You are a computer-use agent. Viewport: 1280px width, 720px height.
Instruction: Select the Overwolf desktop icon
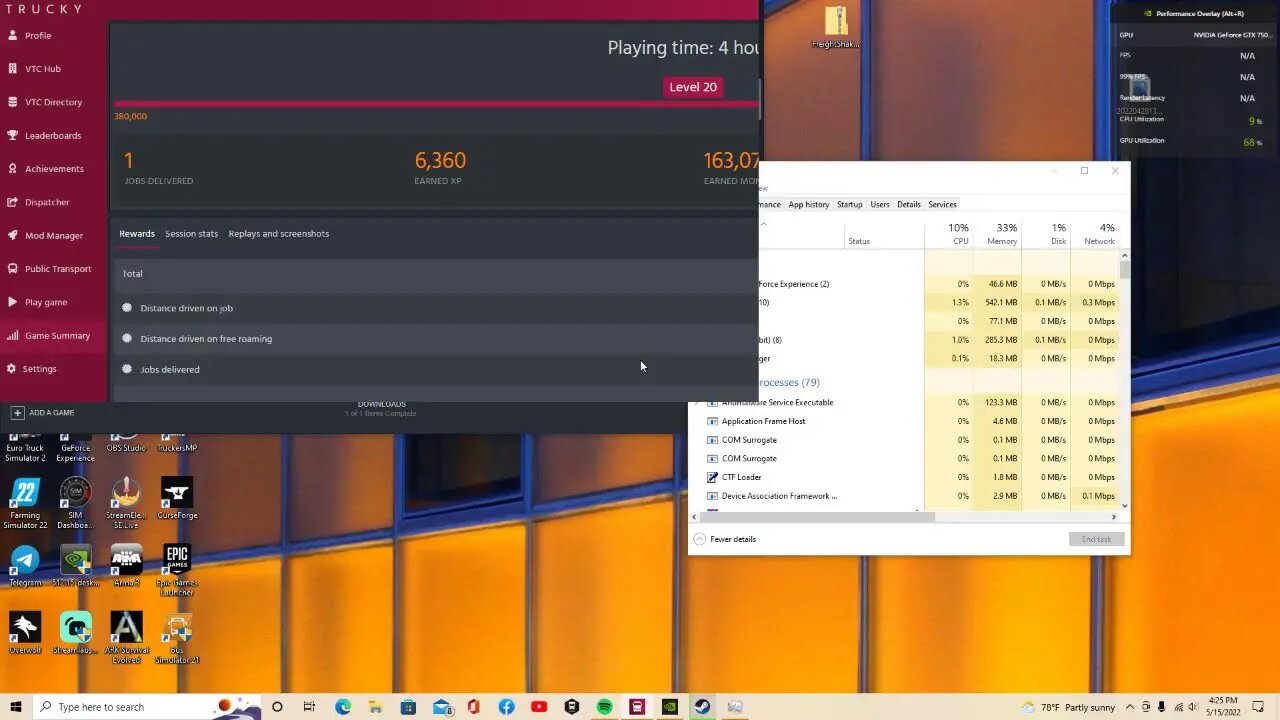click(25, 634)
